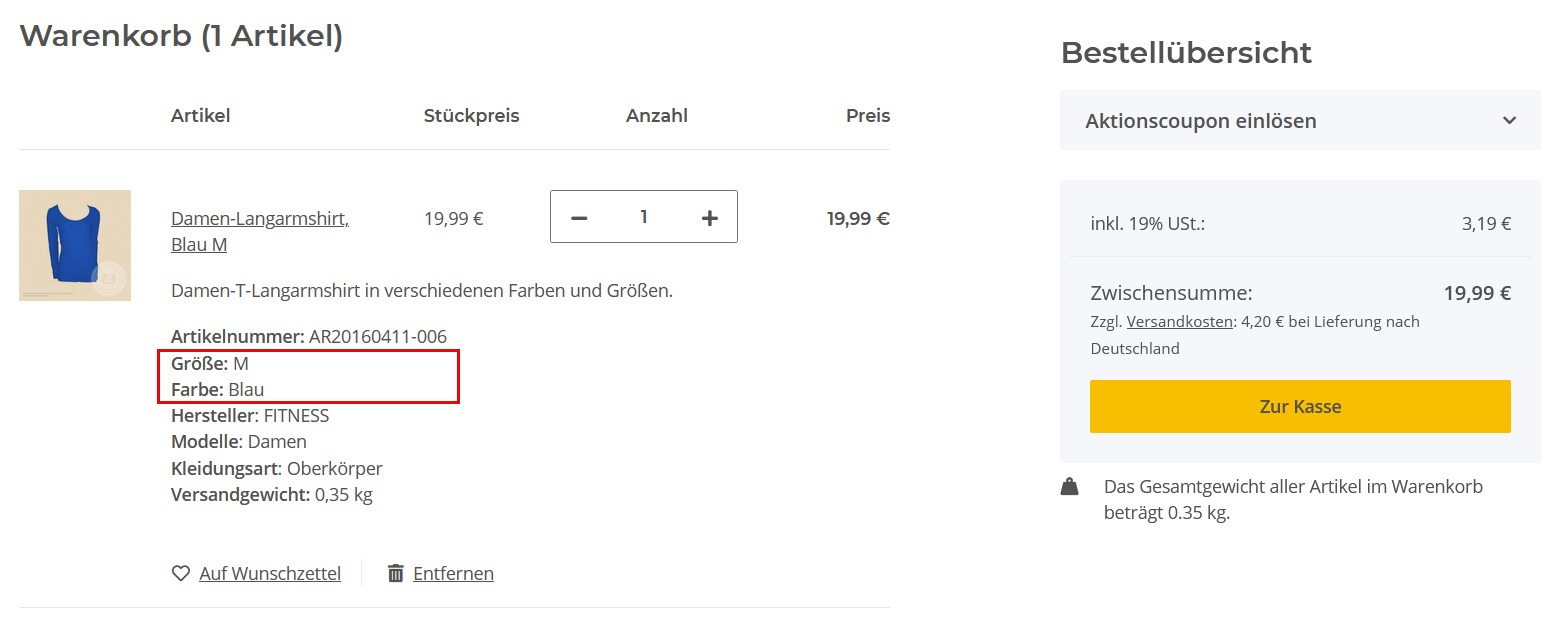Viewport: 1557px width, 623px height.
Task: Click the Bestellübersicht heading
Action: point(1186,52)
